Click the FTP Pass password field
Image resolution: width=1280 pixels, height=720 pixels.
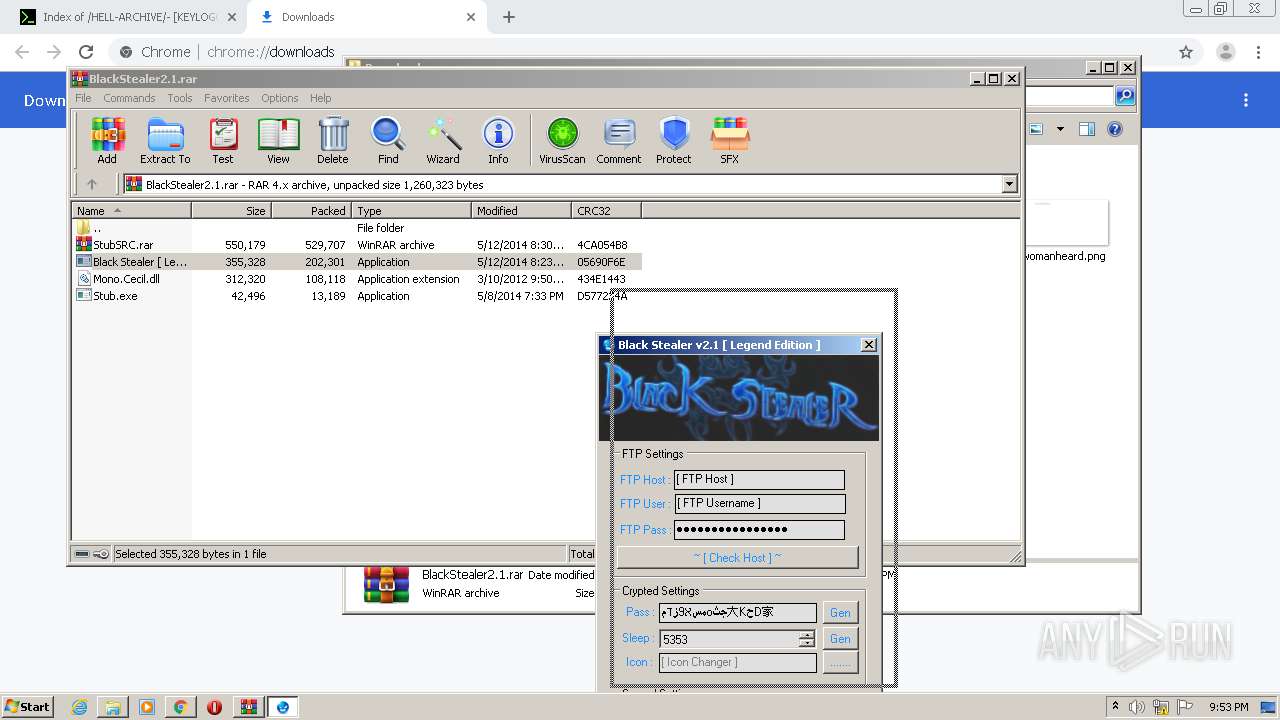(x=759, y=530)
